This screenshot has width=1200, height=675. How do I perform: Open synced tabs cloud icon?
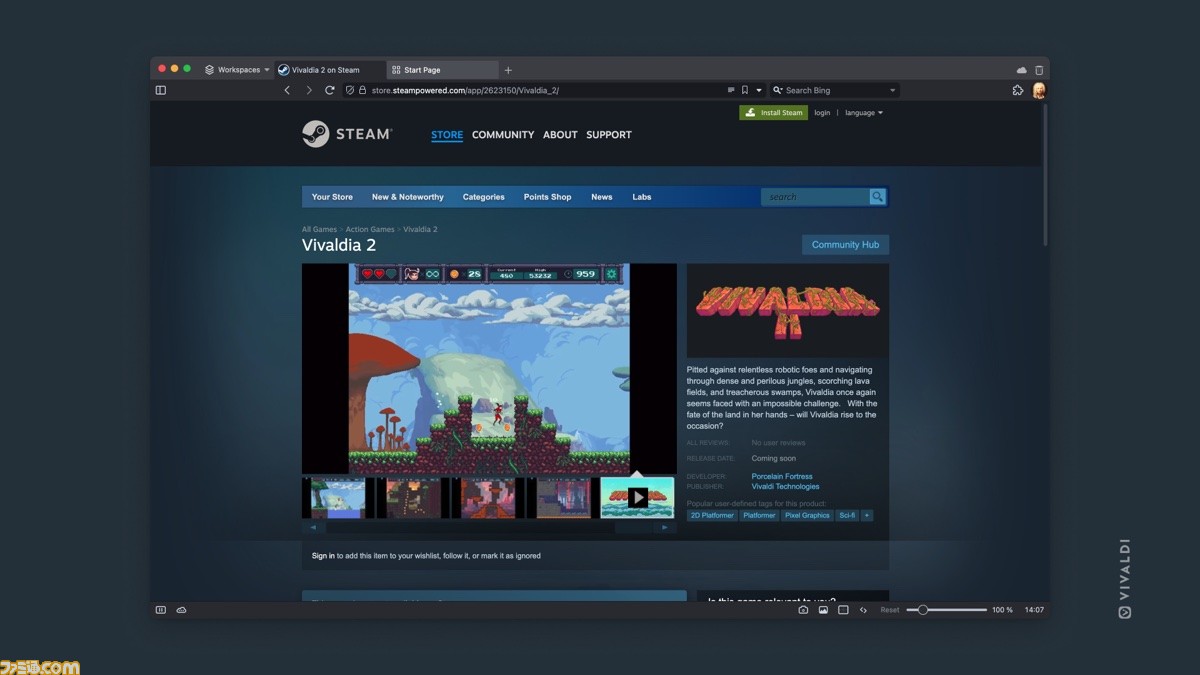(1021, 70)
